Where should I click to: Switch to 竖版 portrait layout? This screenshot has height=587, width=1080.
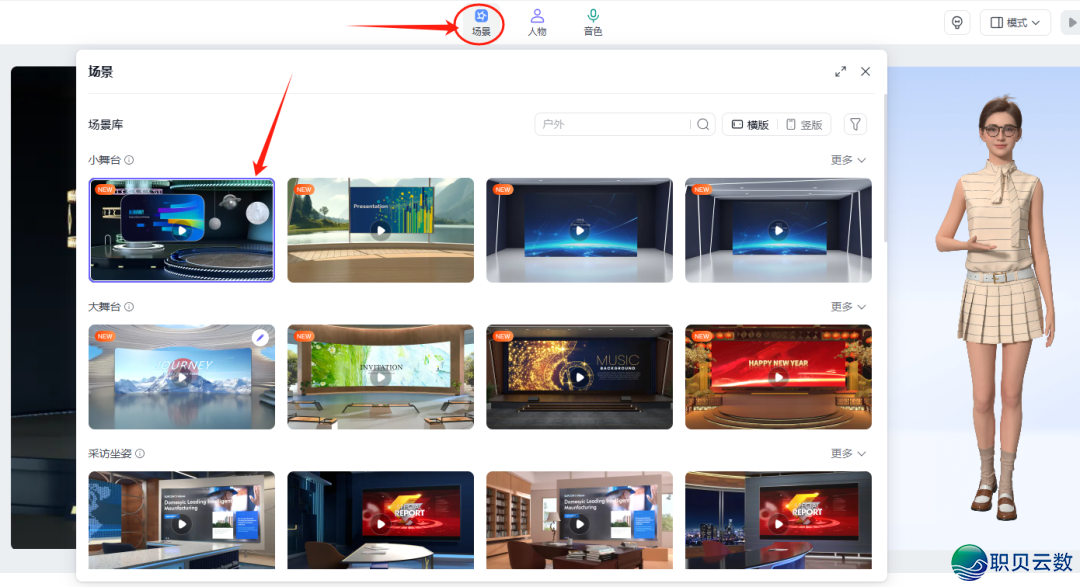point(804,125)
